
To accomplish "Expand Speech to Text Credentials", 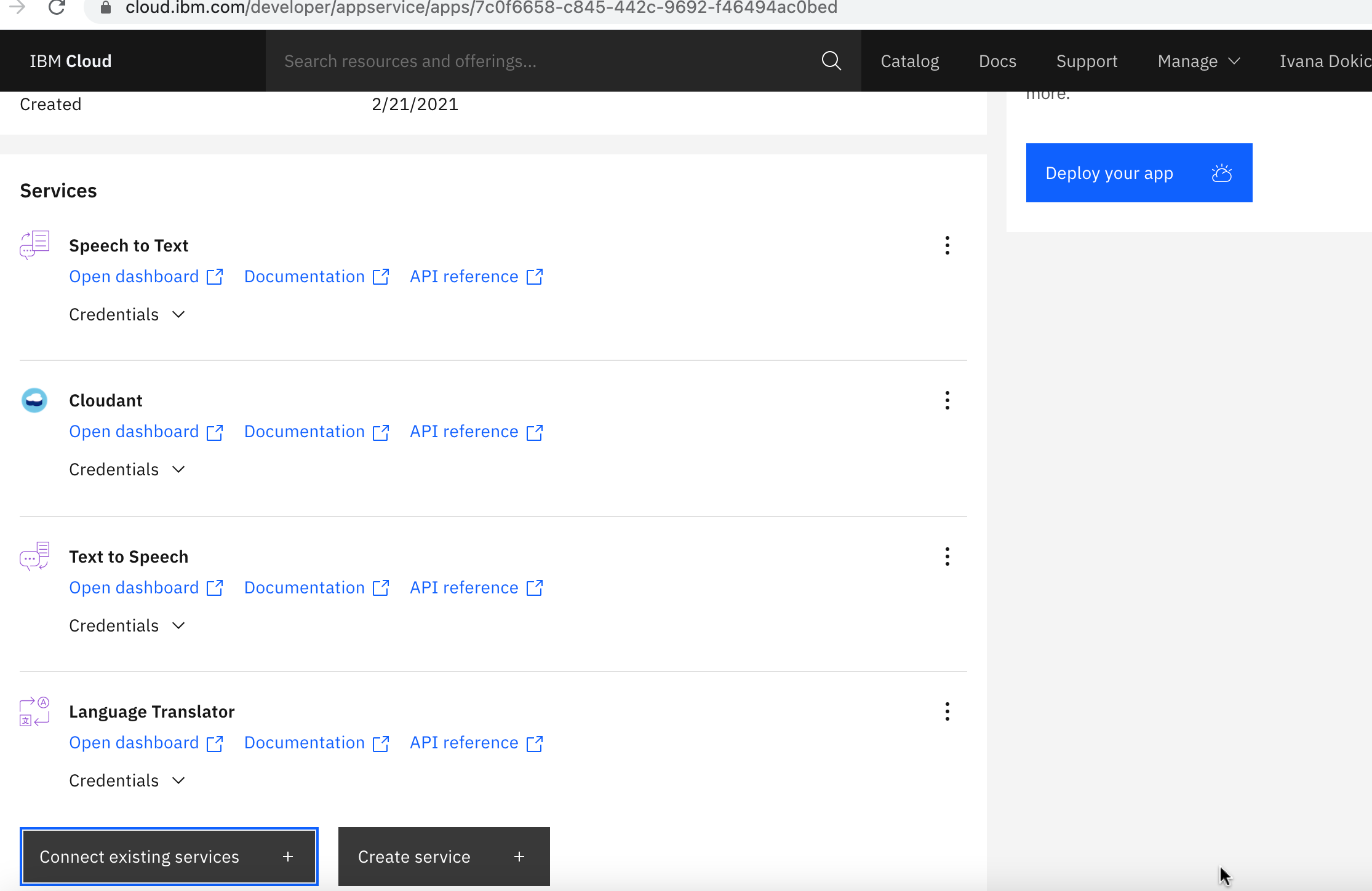I will [127, 314].
